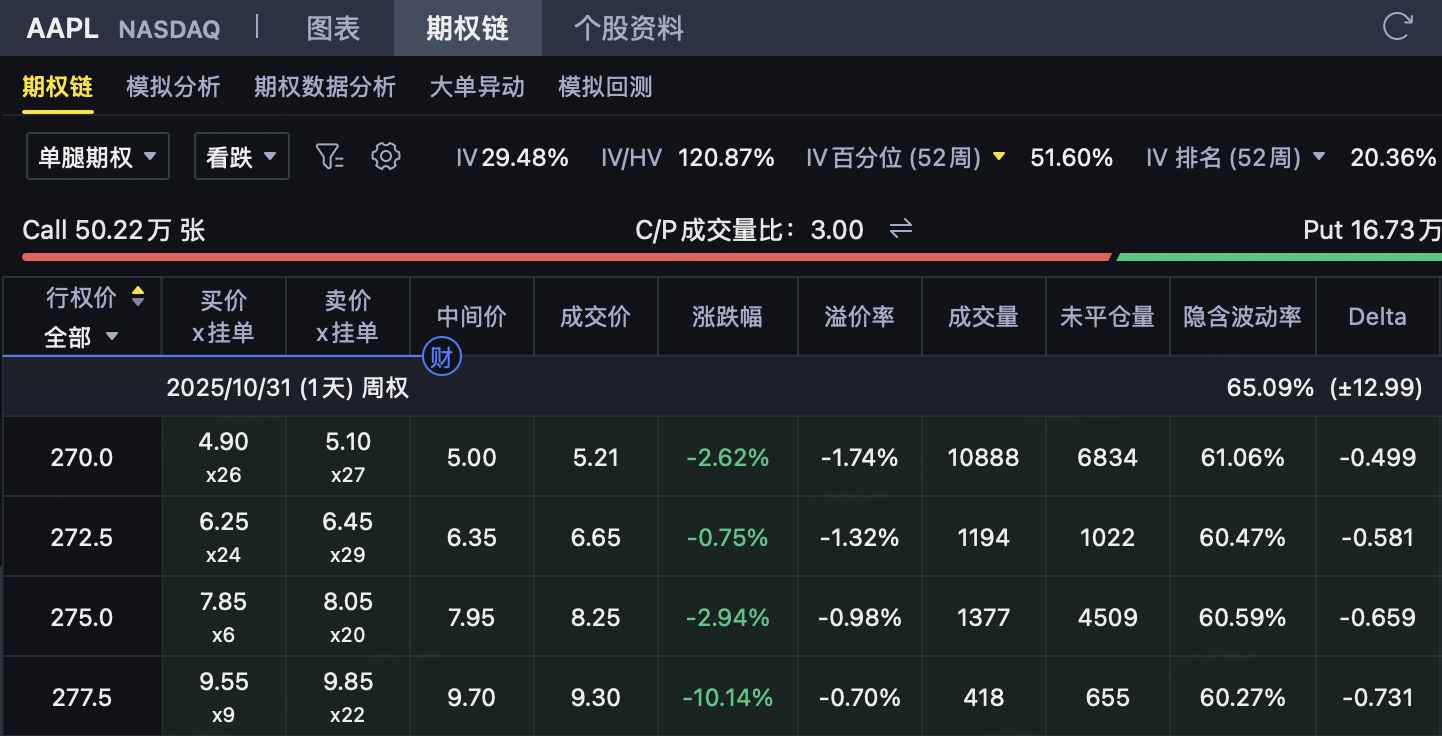Open the 单腿期权 strategy dropdown
Image resolution: width=1442 pixels, height=736 pixels.
pos(98,157)
